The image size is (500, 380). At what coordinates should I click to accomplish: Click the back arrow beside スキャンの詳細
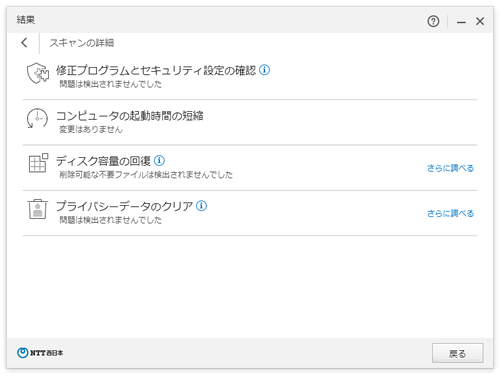coord(24,43)
